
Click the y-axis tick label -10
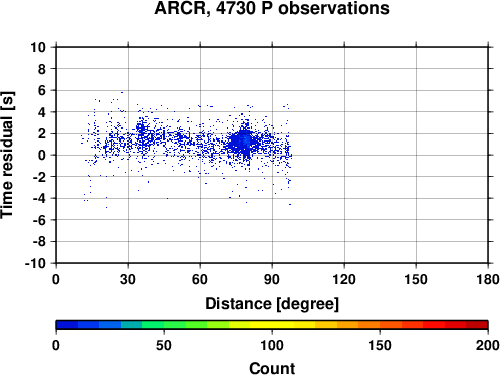pos(36,263)
